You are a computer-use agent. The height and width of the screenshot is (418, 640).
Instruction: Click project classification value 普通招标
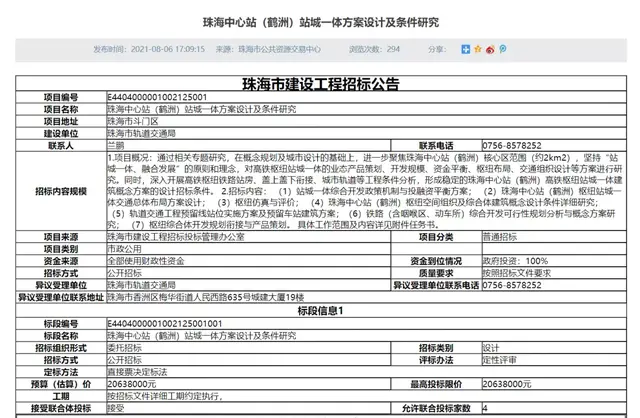tap(500, 237)
